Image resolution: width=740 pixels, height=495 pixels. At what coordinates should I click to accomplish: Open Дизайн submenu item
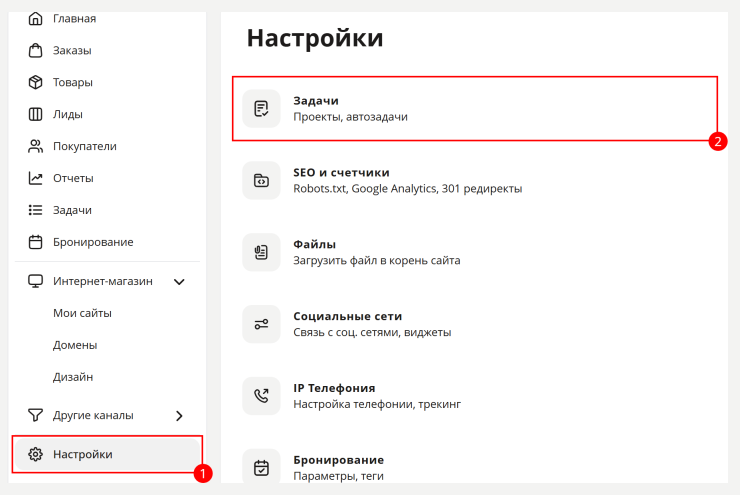73,377
